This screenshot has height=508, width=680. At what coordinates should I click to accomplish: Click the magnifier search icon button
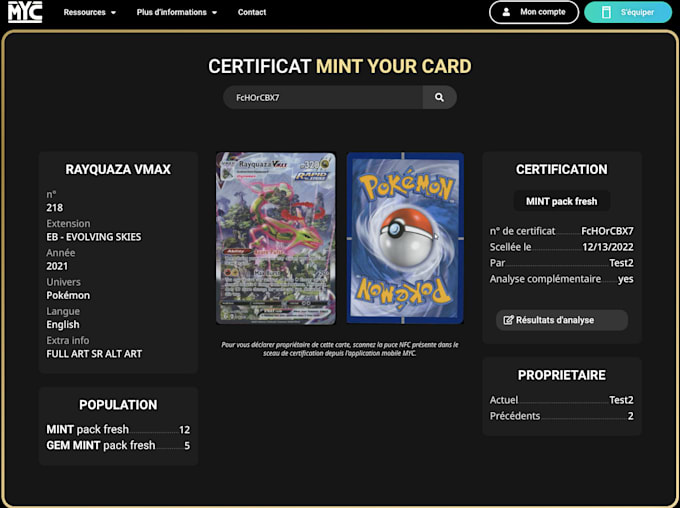pos(439,97)
